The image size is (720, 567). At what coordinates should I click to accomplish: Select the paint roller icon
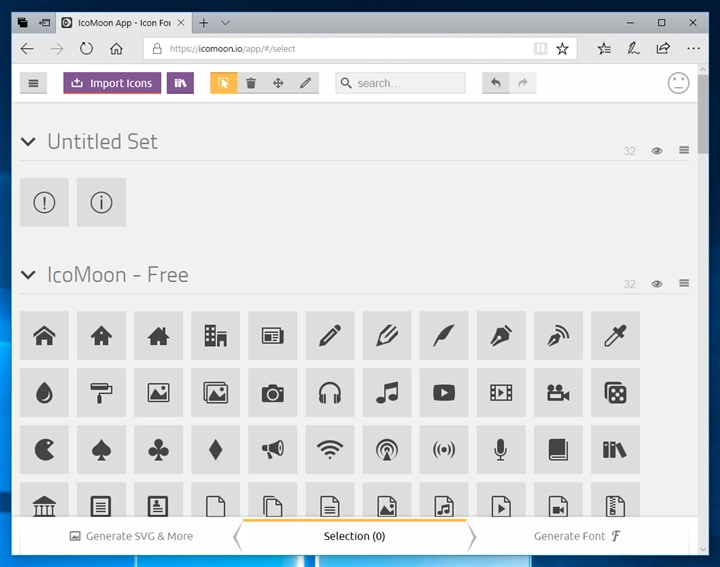pyautogui.click(x=101, y=393)
